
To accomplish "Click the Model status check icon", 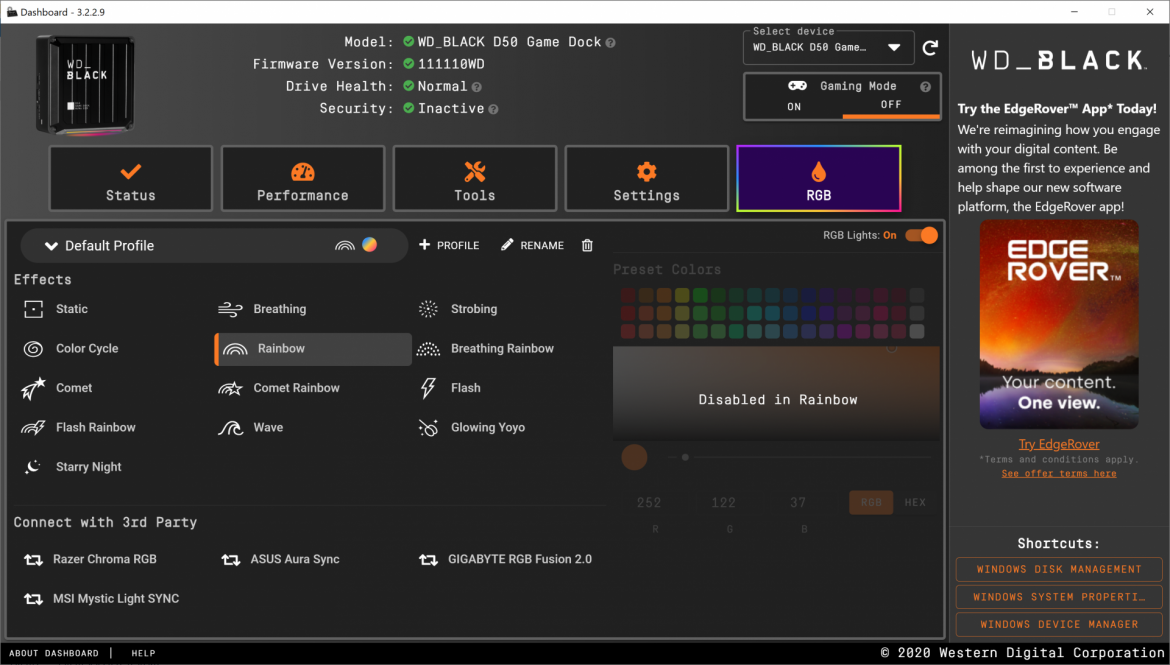I will (408, 42).
